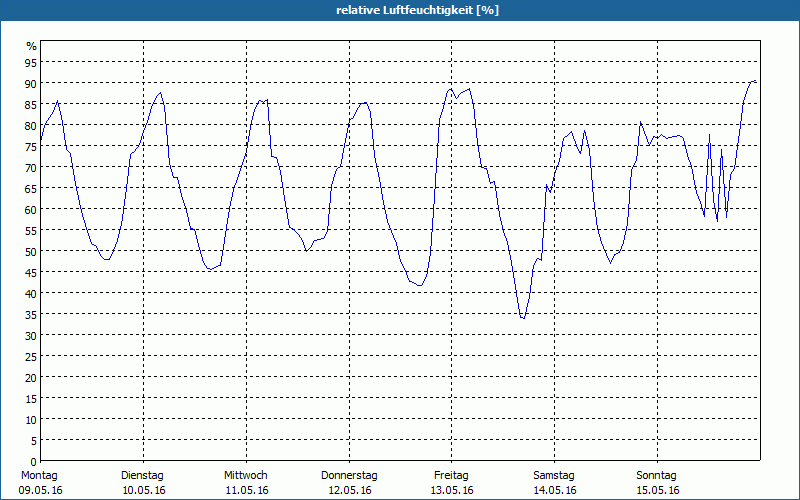Click the y-axis value '70'

[x=31, y=168]
